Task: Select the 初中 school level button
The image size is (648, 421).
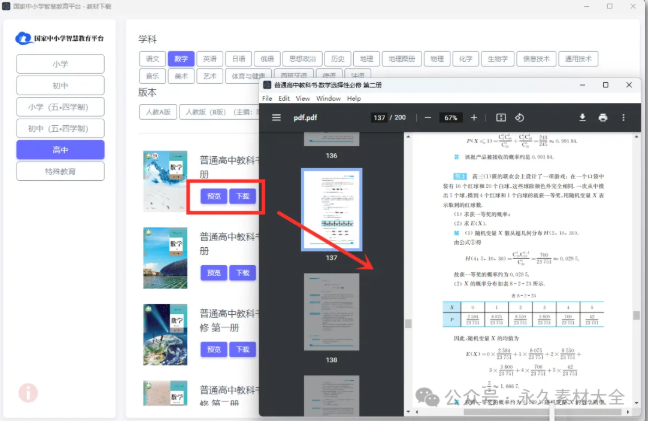Action: tap(60, 86)
